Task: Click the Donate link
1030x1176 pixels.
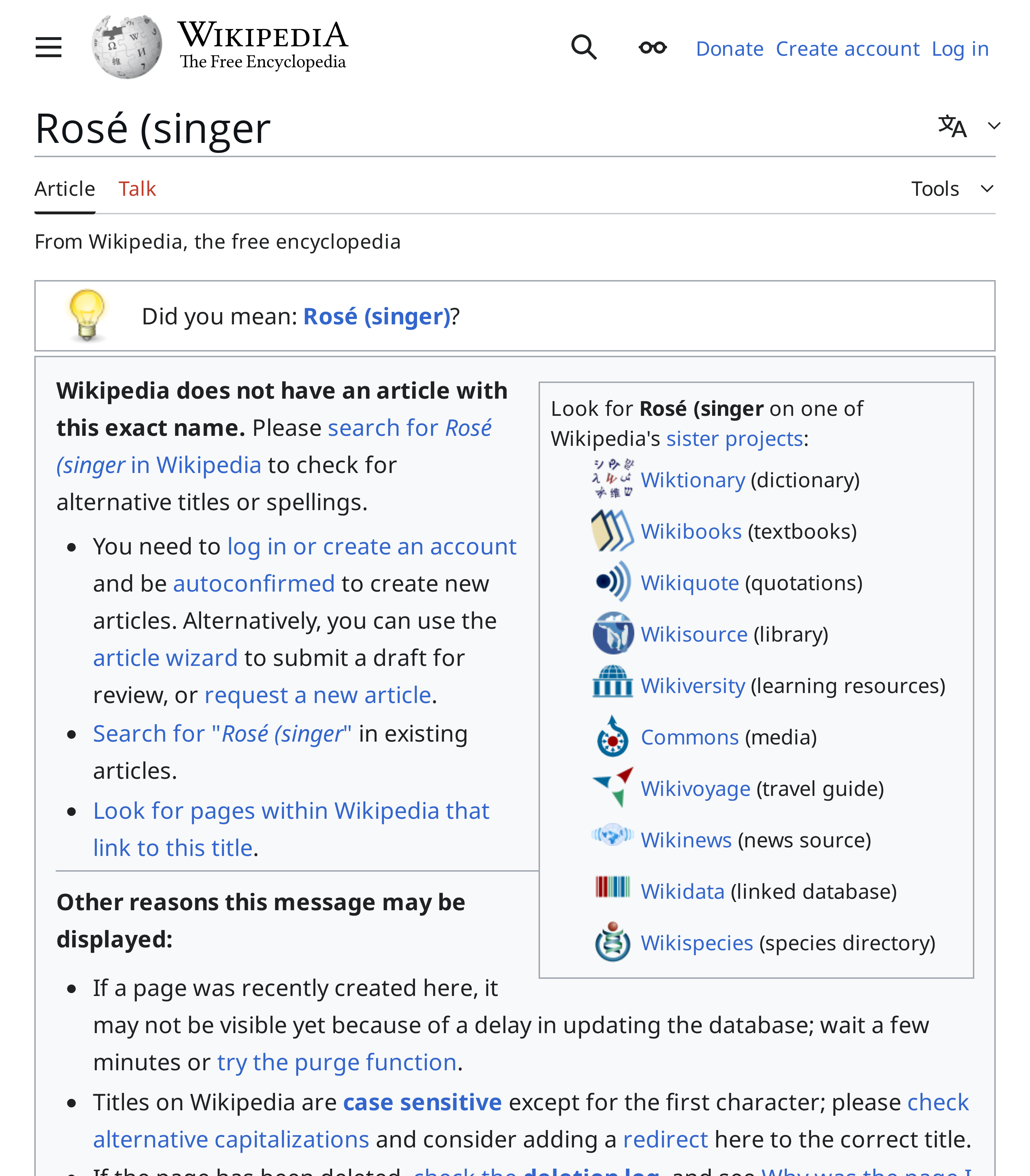Action: (729, 48)
